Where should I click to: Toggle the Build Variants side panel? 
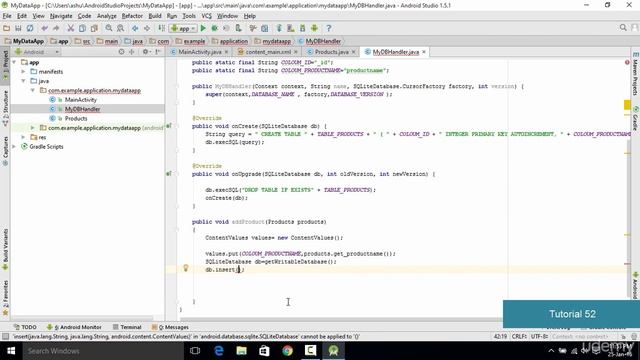(x=5, y=249)
